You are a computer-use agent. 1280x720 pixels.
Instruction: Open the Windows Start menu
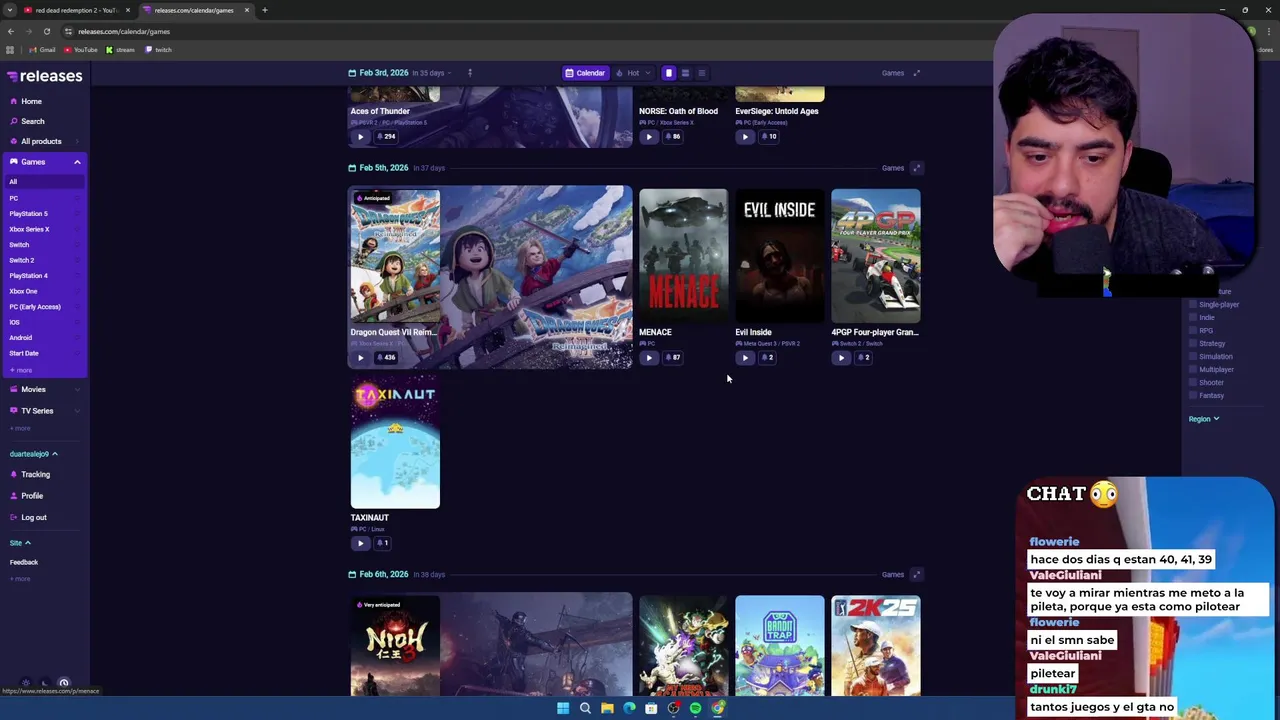[x=563, y=708]
